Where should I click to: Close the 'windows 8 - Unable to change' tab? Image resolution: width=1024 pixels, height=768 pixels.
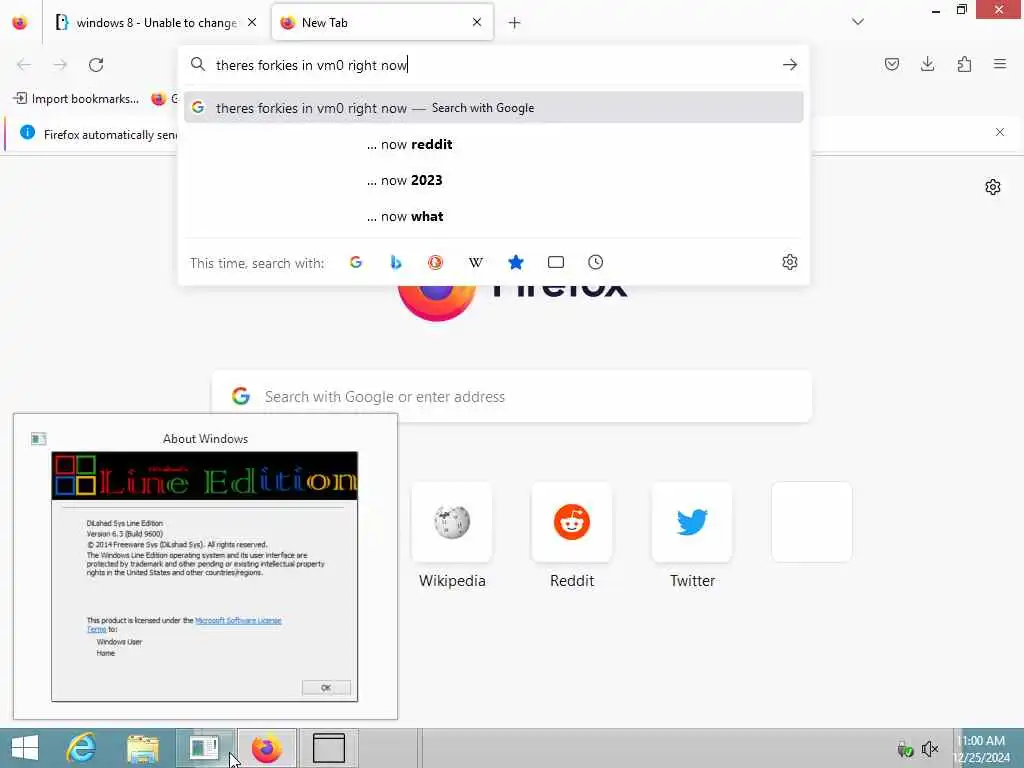pyautogui.click(x=252, y=22)
